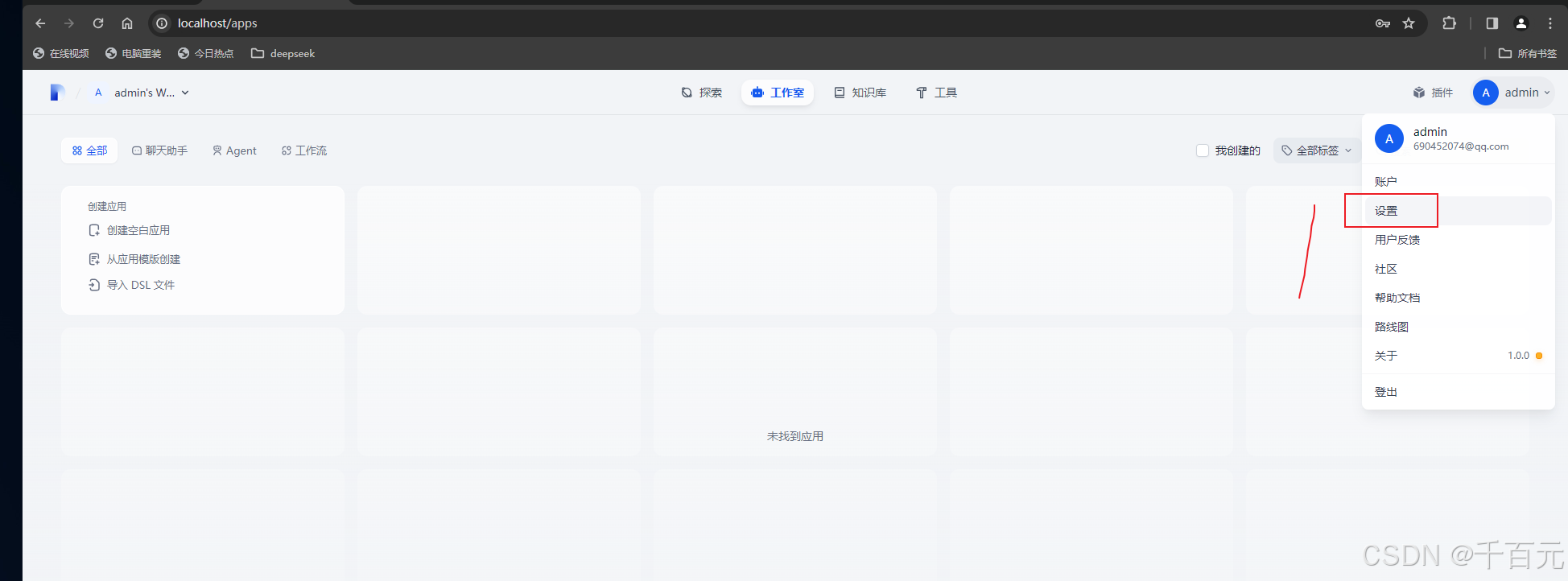This screenshot has width=1568, height=581.
Task: Open the 在线视频 bookmark
Action: point(61,53)
